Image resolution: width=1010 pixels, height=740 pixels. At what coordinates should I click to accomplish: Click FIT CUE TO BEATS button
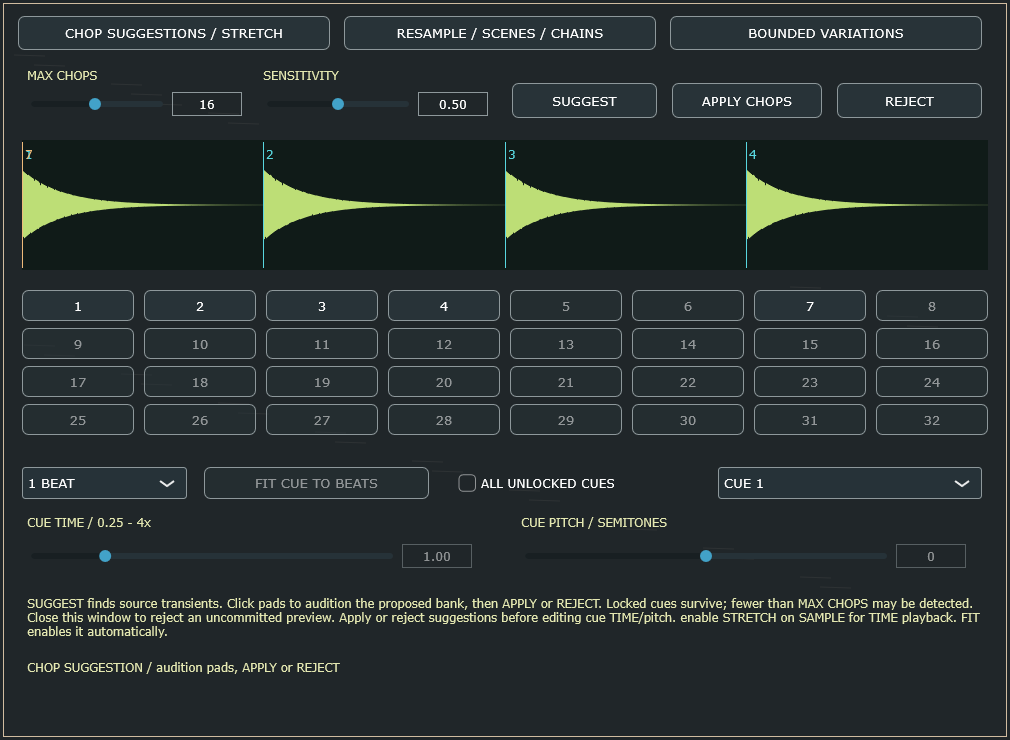click(x=316, y=483)
